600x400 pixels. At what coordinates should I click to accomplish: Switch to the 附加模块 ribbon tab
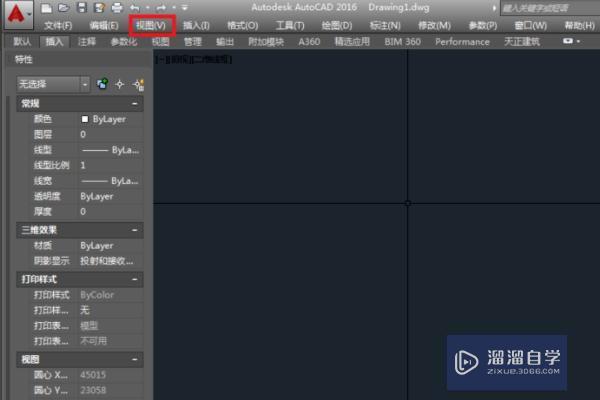tap(266, 42)
